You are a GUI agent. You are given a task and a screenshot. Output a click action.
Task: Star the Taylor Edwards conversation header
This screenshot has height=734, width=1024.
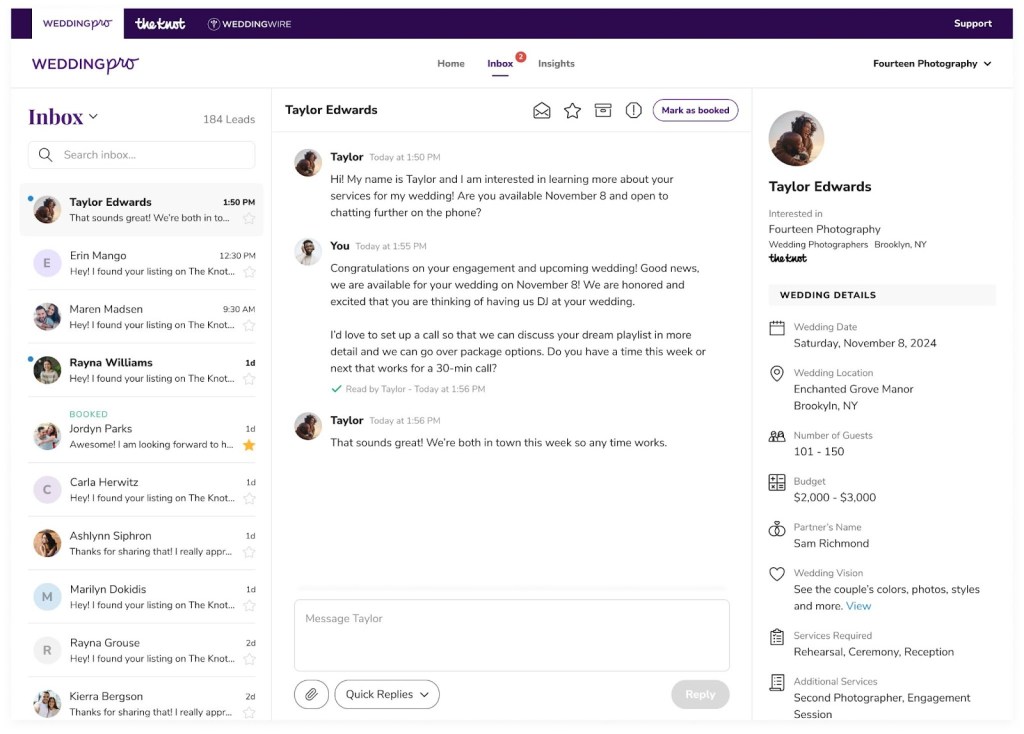tap(572, 110)
